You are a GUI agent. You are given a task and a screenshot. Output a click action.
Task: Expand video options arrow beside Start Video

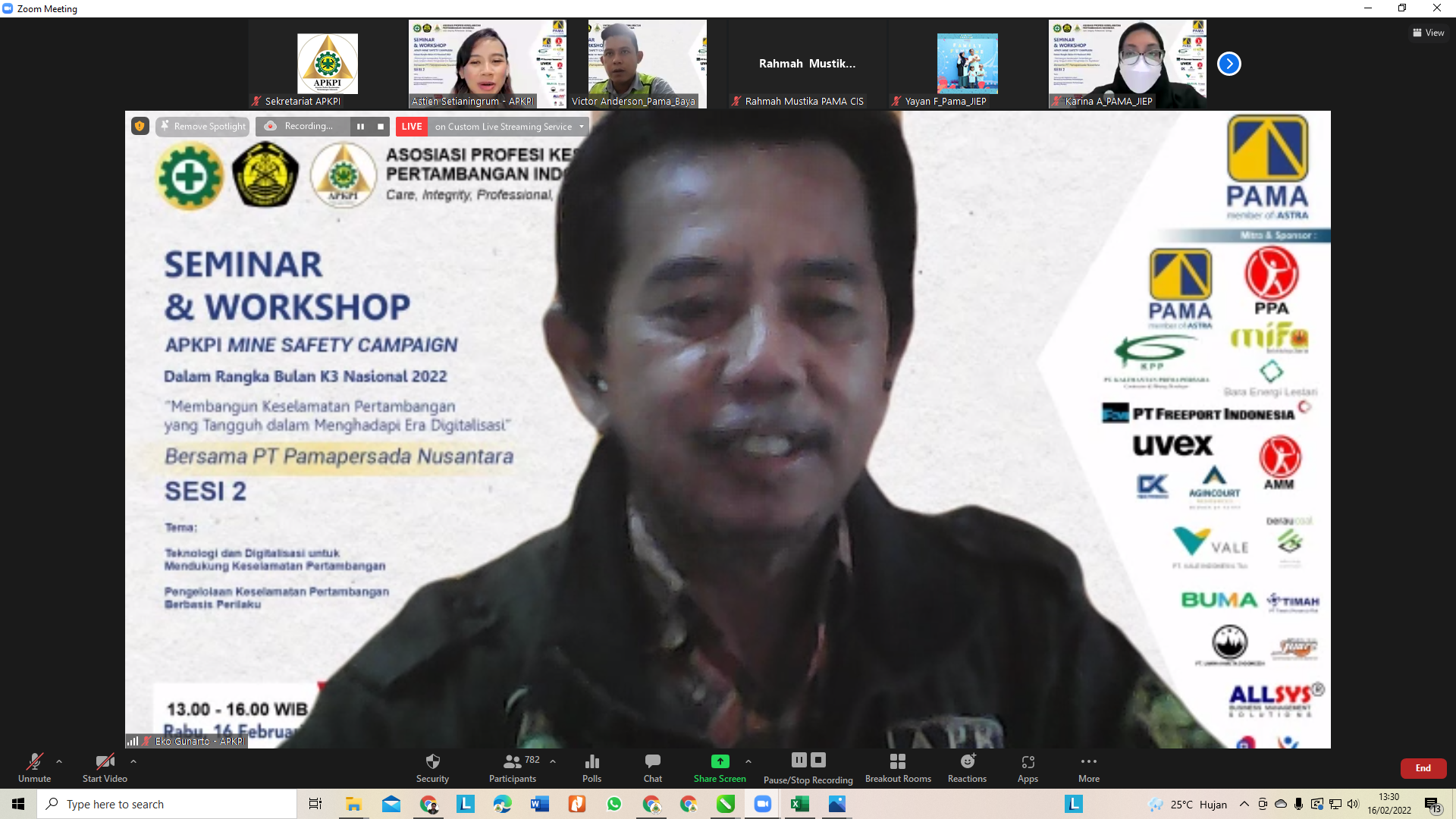(133, 761)
